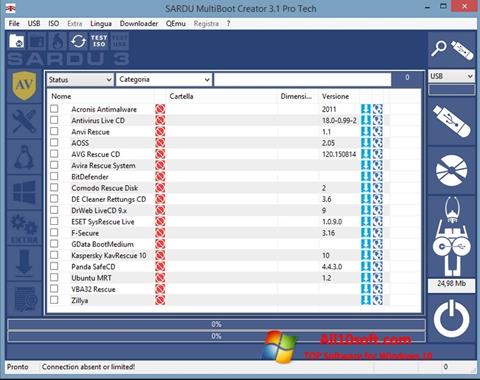Enable the Kaspersky KavRescue 10 checkbox
The width and height of the screenshot is (480, 380).
click(x=54, y=255)
